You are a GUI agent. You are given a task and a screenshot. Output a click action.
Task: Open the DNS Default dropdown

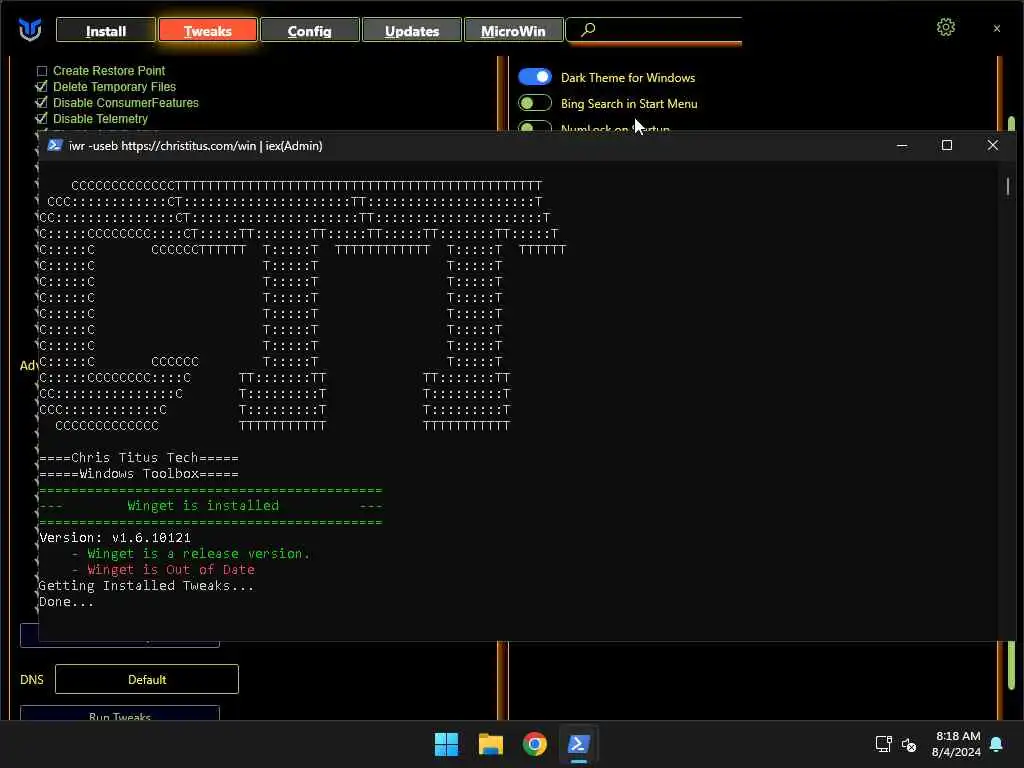(147, 679)
